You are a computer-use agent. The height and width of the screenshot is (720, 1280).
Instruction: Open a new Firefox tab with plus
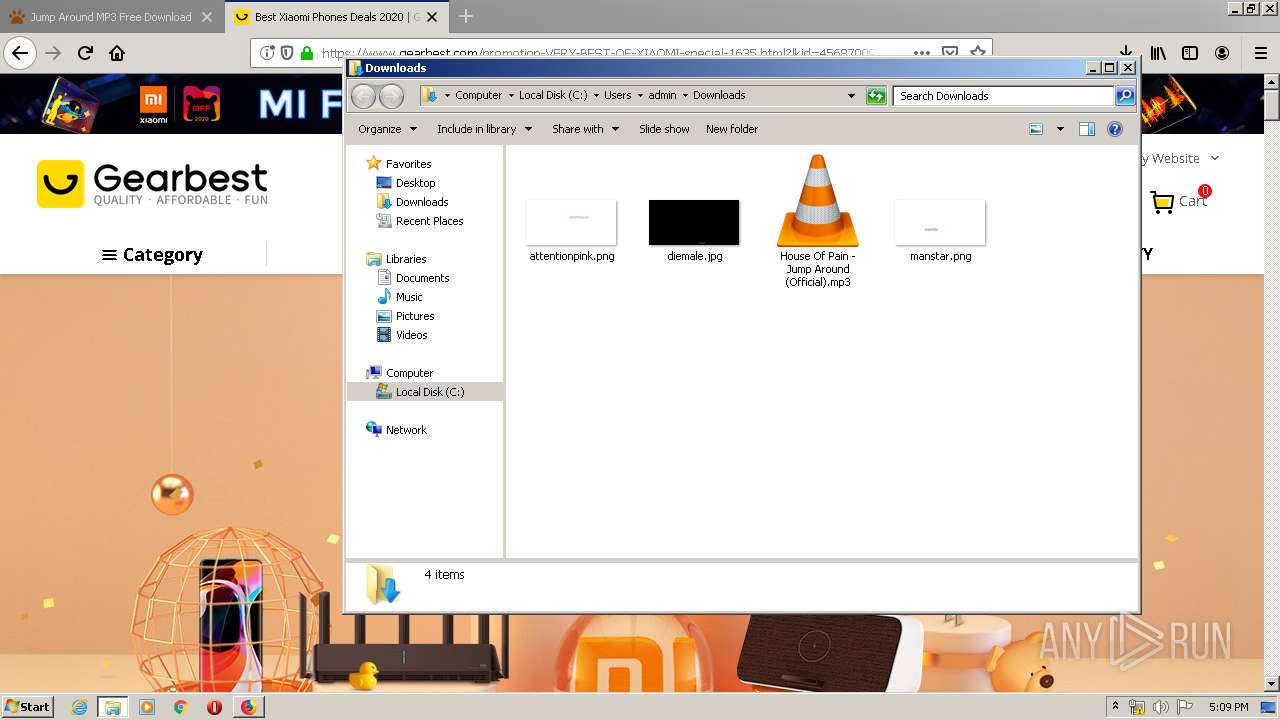pos(466,16)
